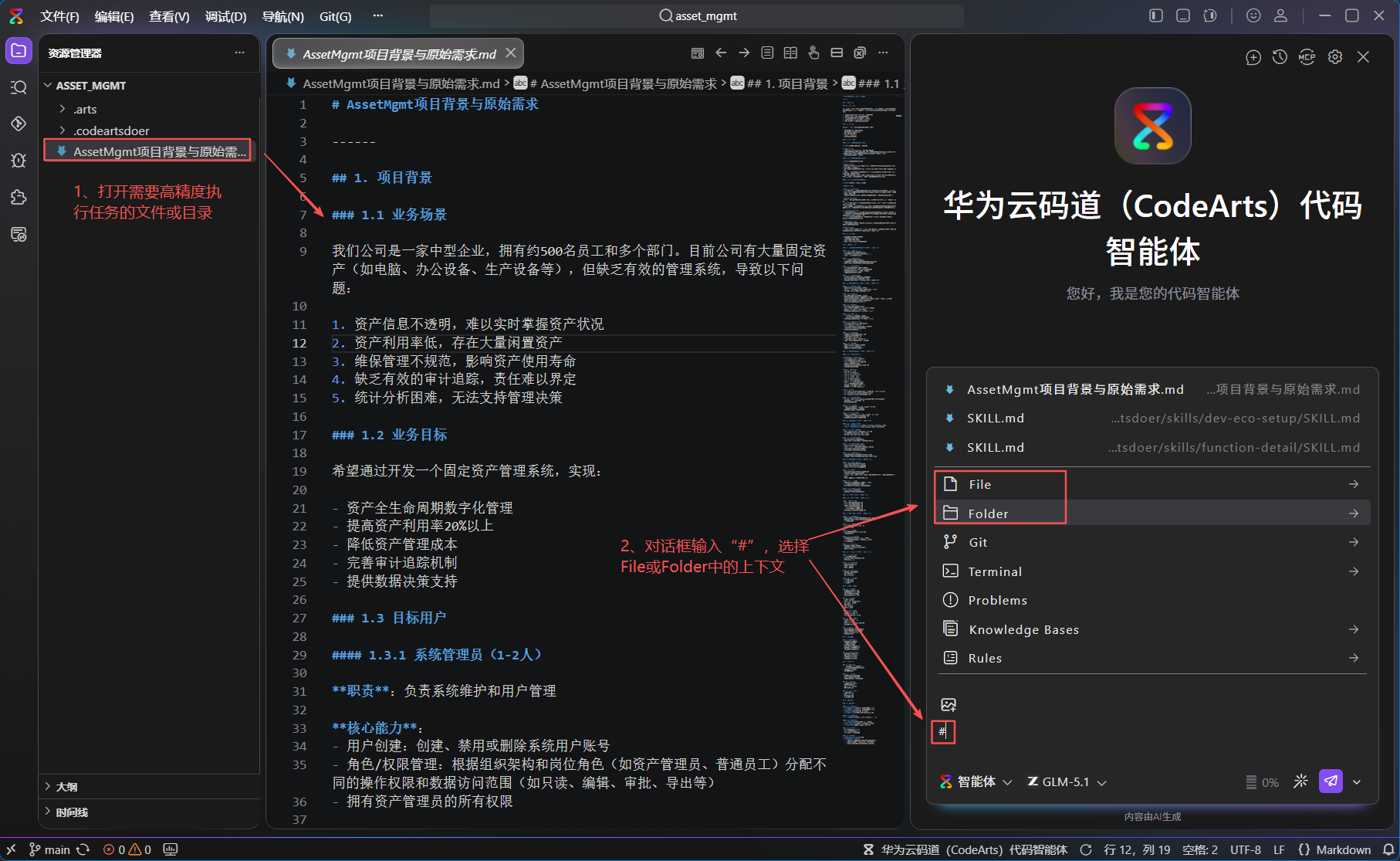The height and width of the screenshot is (861, 1400).
Task: Open agent panel settings gear
Action: [1335, 57]
